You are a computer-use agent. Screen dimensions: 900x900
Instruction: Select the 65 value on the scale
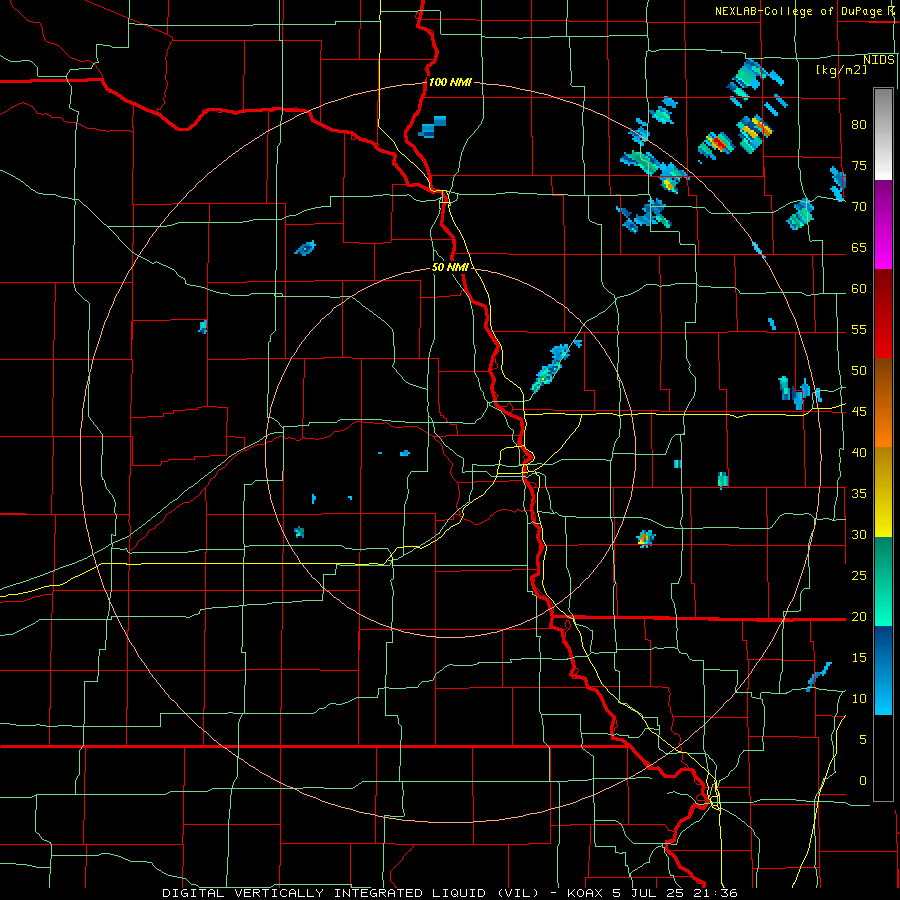coord(859,247)
